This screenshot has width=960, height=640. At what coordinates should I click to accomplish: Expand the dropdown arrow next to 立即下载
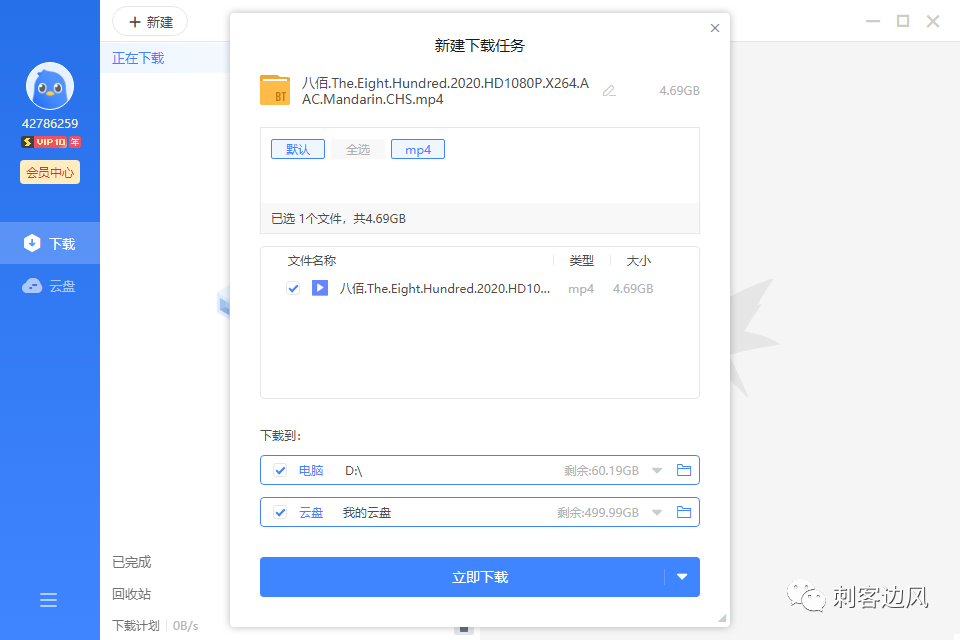(682, 577)
